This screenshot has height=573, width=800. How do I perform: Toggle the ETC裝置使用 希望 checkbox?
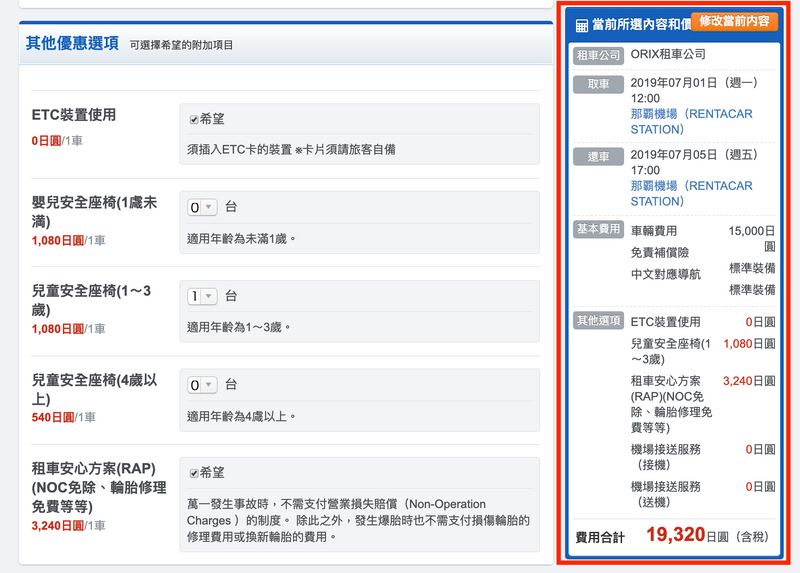pos(194,119)
